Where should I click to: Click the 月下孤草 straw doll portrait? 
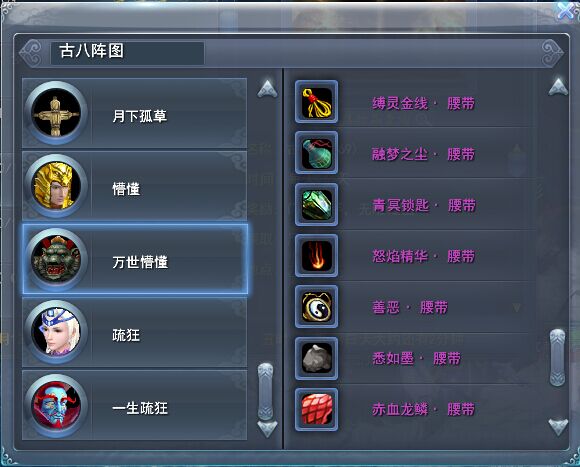56,113
